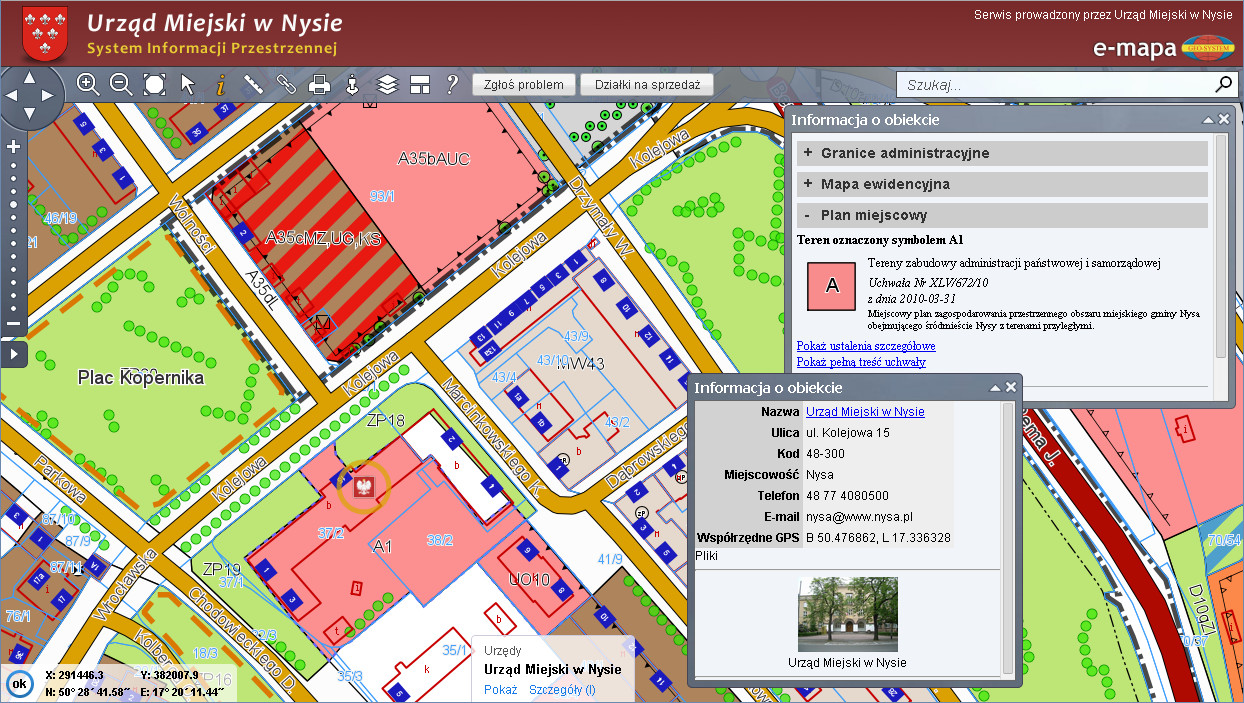This screenshot has width=1244, height=703.
Task: Open Pokaż ustalenia szczegółowe link
Action: pyautogui.click(x=866, y=346)
